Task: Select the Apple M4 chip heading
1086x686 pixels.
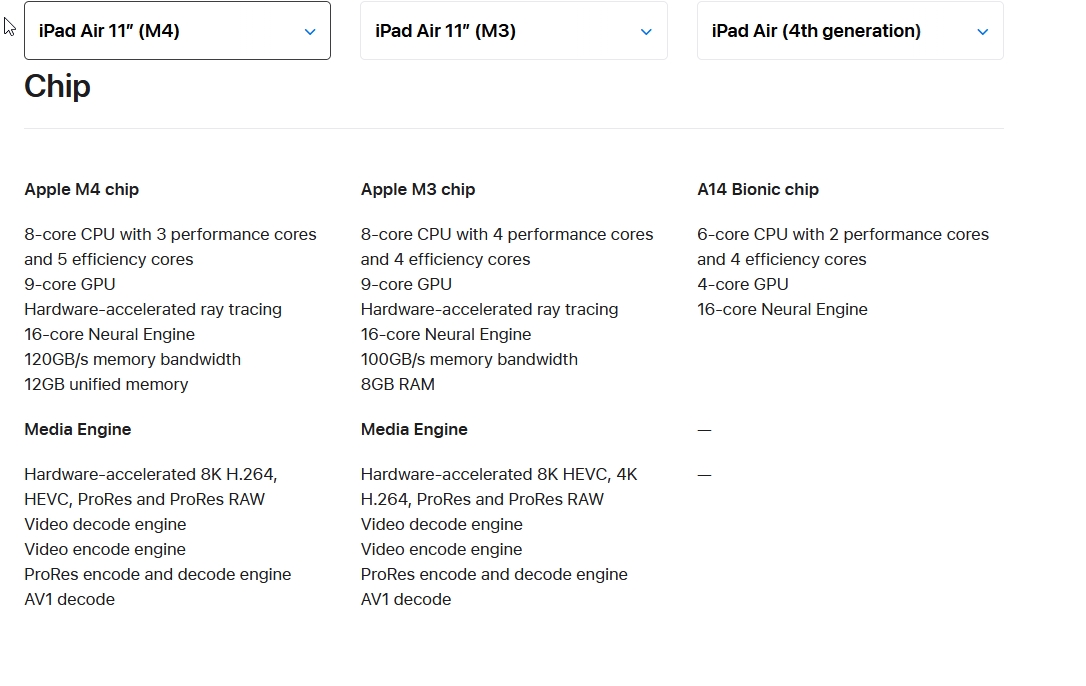Action: [82, 189]
